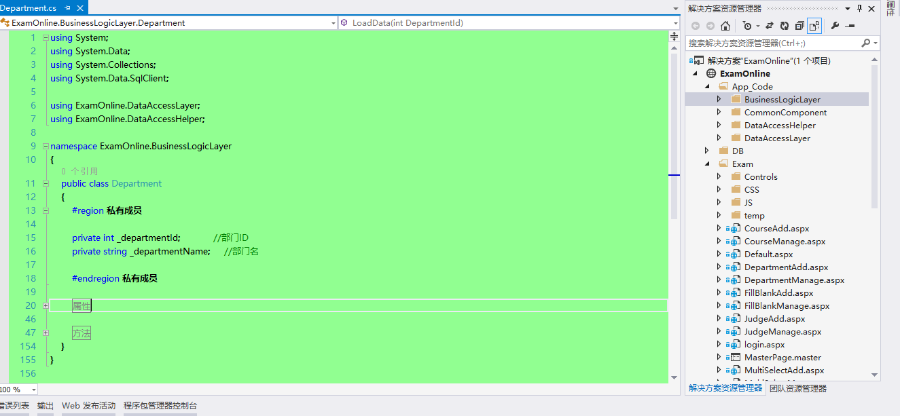This screenshot has width=900, height=416.
Task: Click the editor split window handle
Action: [x=674, y=37]
